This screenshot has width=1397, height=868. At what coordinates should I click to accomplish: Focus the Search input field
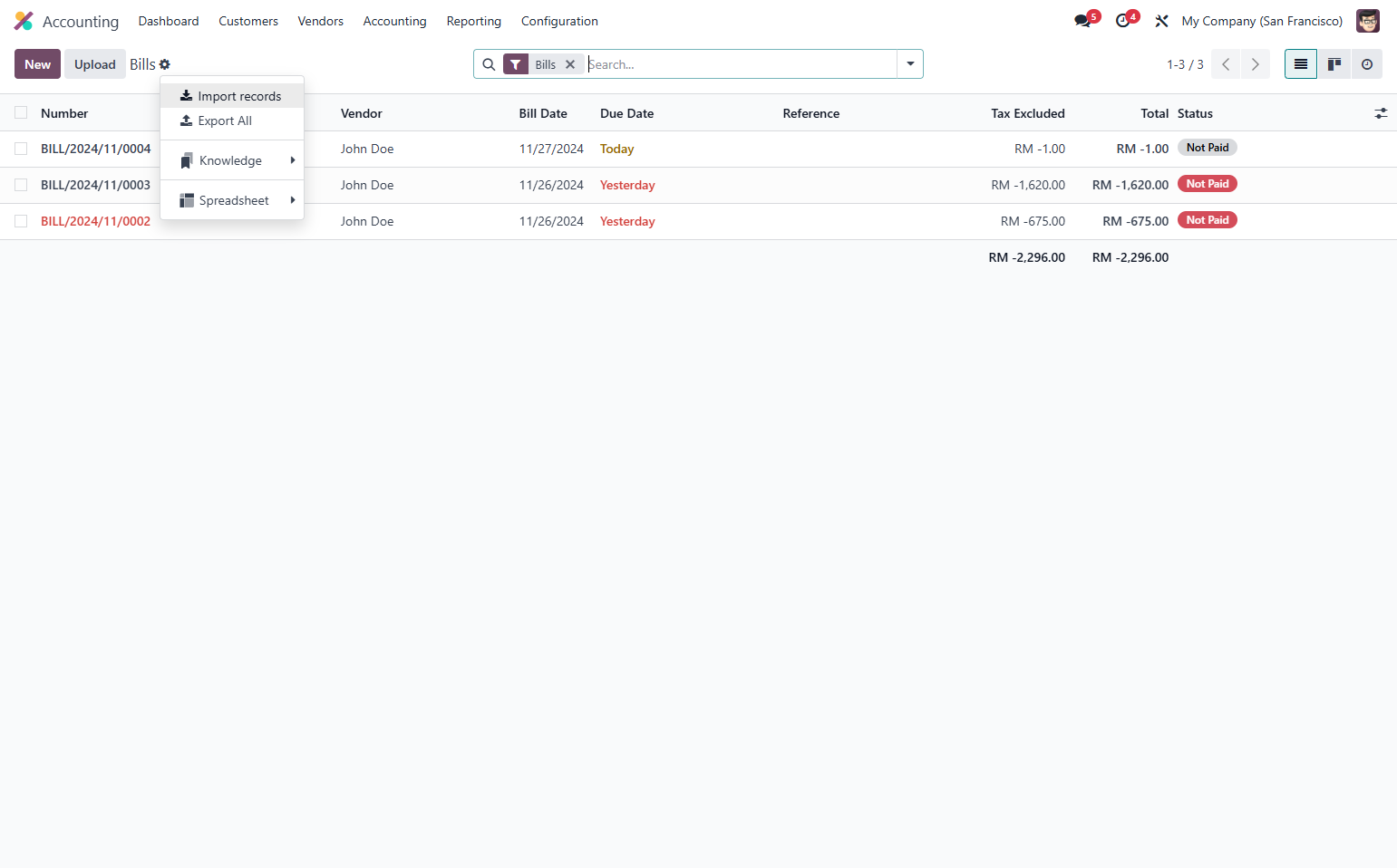pyautogui.click(x=740, y=64)
